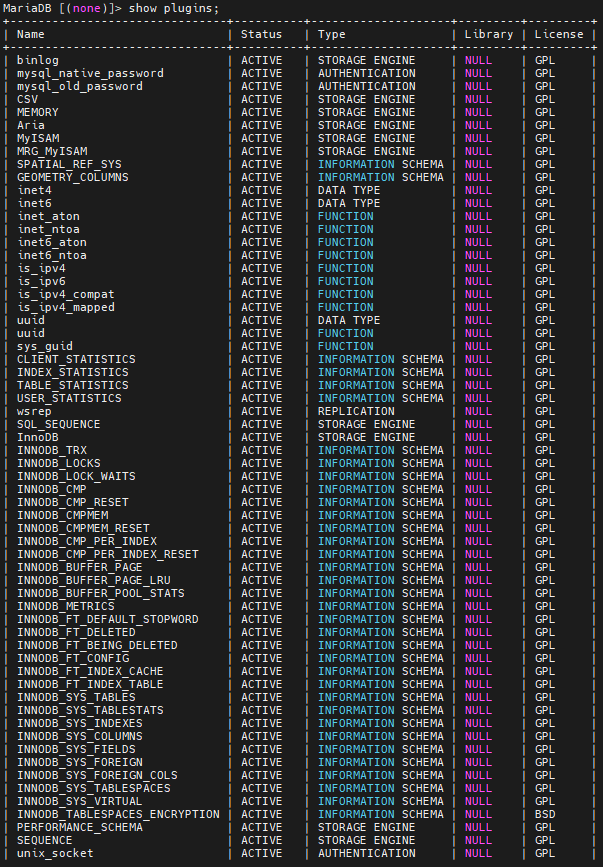Click the REPLICATION type value
Image resolution: width=603 pixels, height=867 pixels.
pyautogui.click(x=356, y=411)
